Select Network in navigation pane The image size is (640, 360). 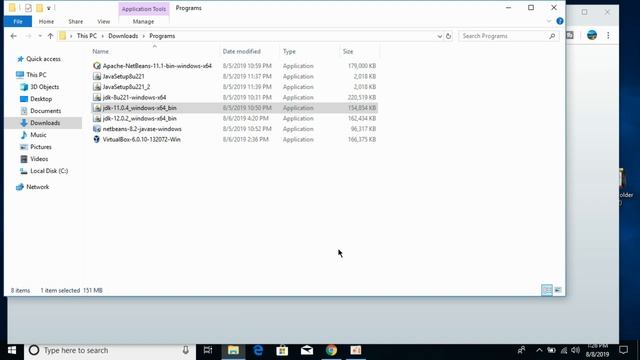pyautogui.click(x=38, y=187)
